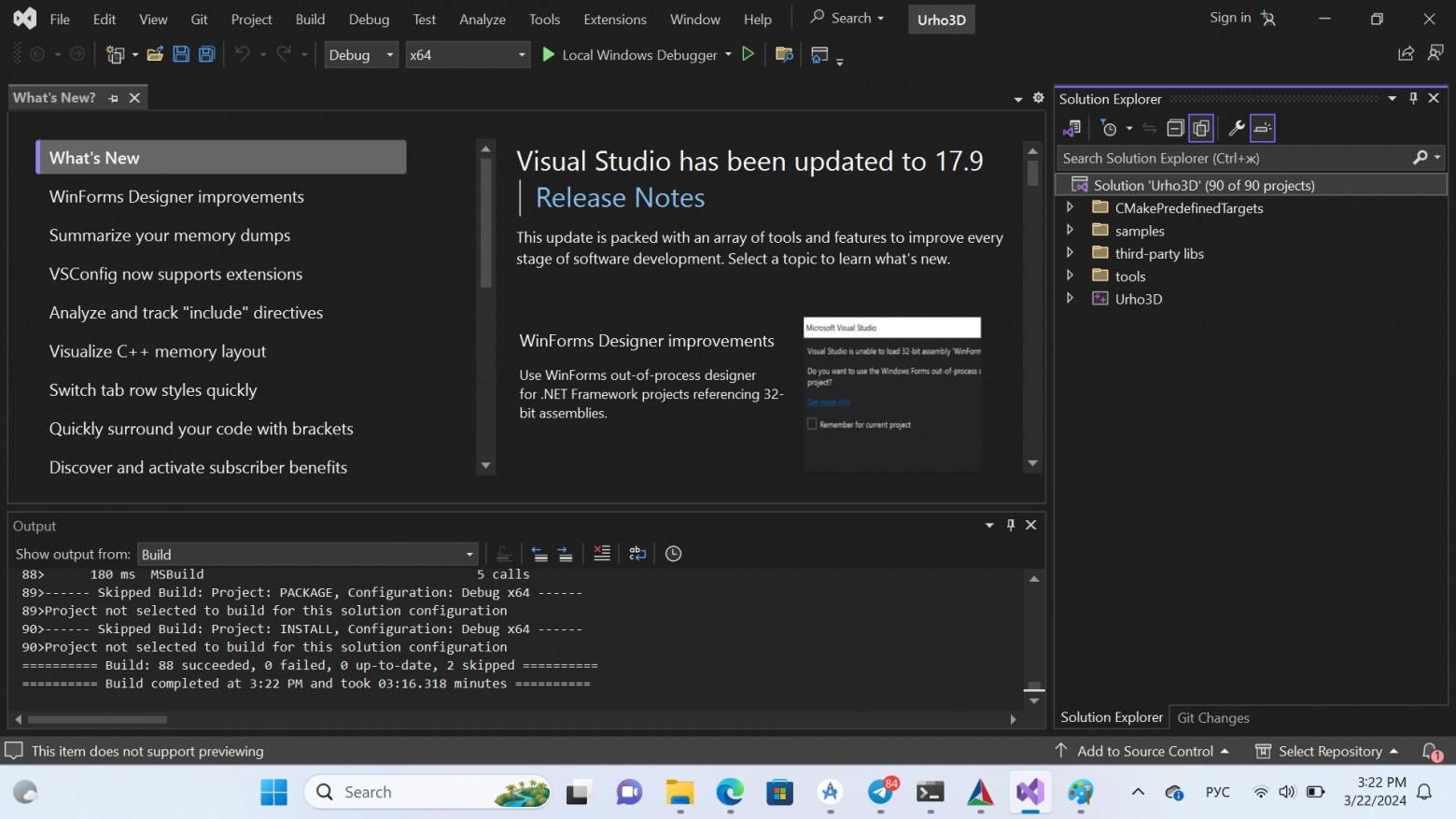
Task: Expand the samples folder
Action: tap(1071, 230)
